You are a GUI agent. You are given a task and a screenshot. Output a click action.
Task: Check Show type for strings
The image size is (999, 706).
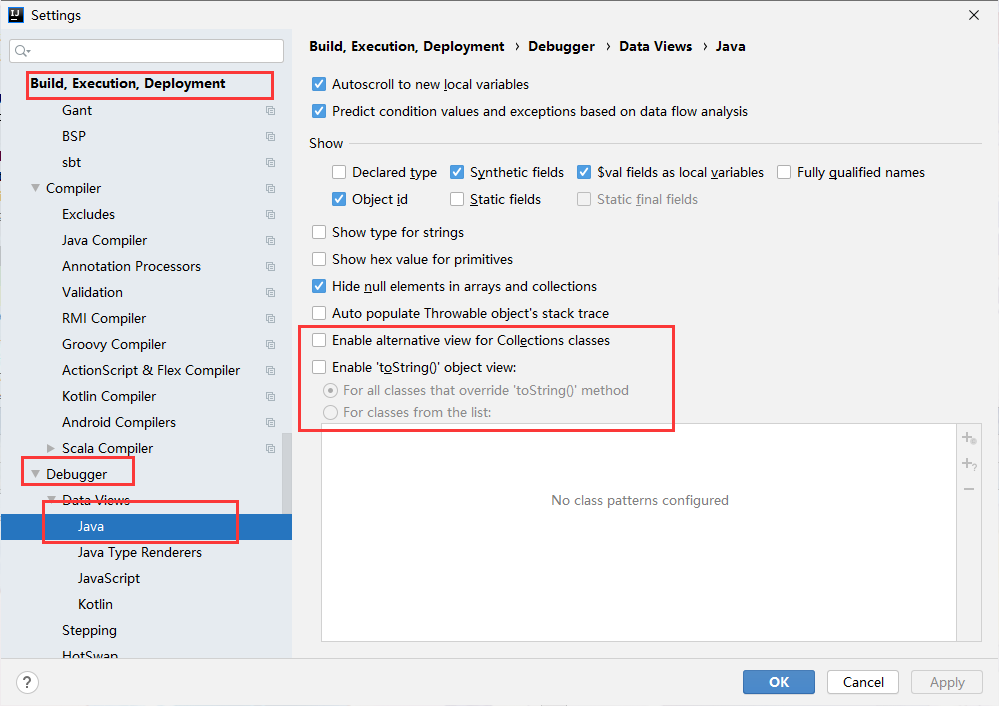319,233
